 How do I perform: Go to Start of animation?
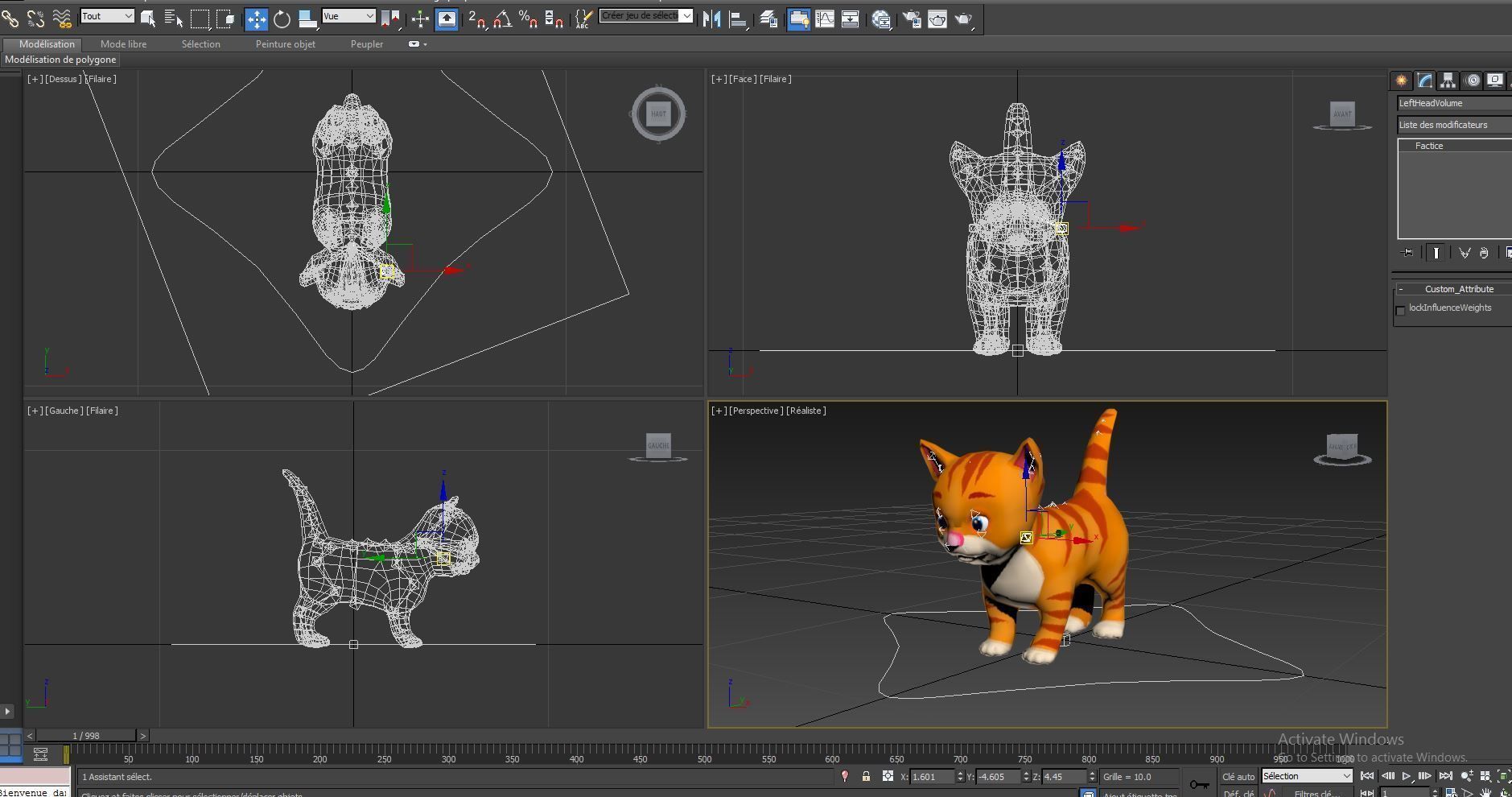click(x=1367, y=776)
